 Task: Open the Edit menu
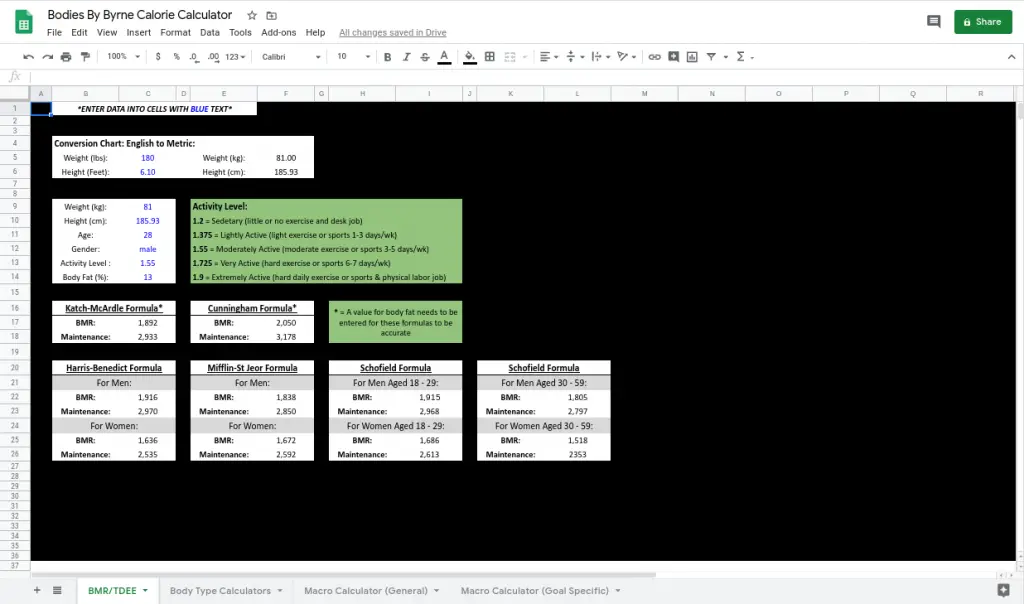coord(79,33)
